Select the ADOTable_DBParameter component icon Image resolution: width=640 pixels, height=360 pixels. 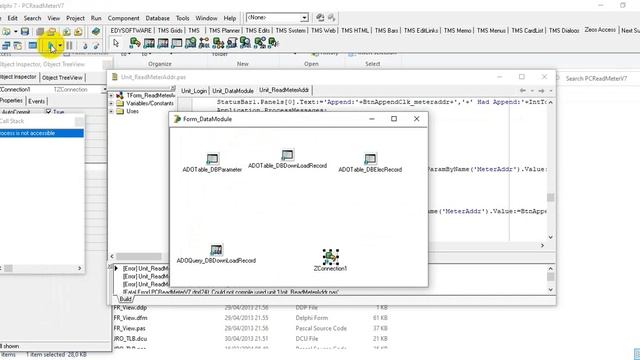click(x=212, y=158)
